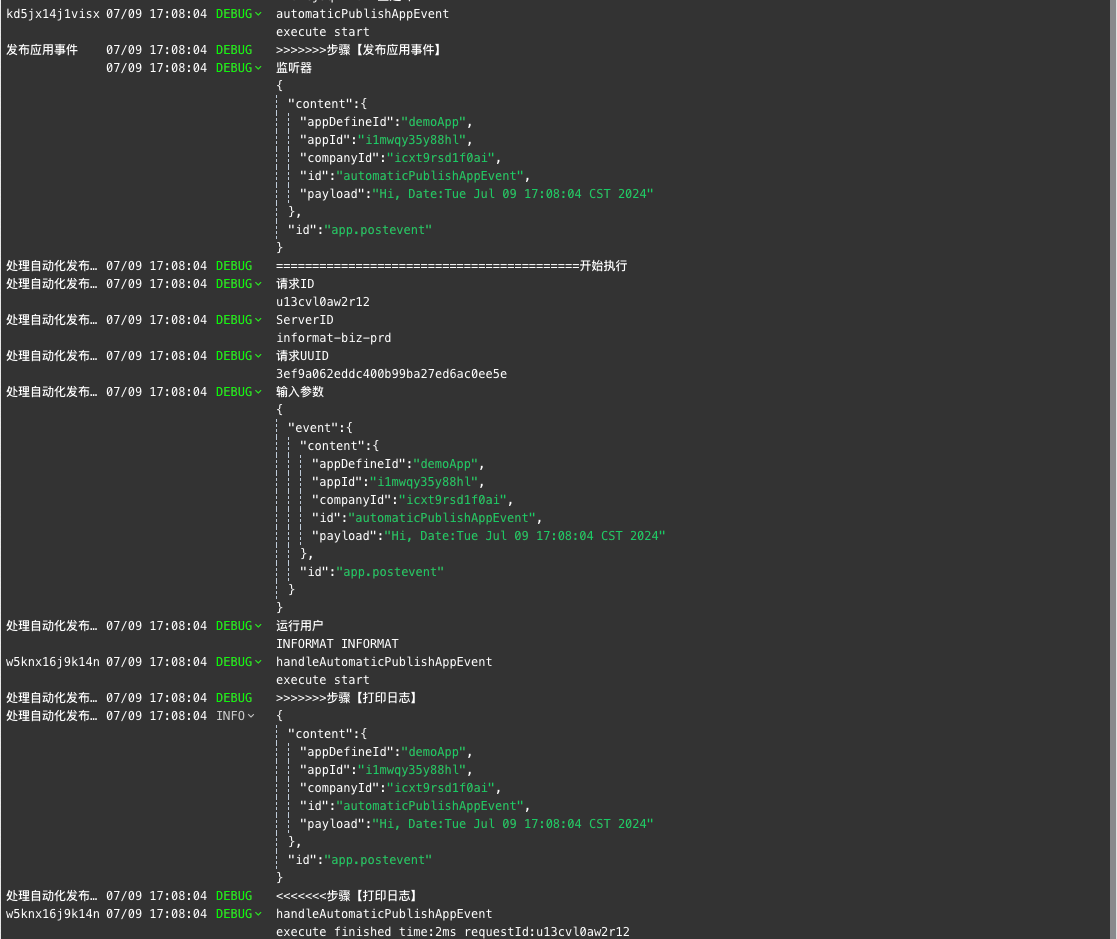Collapse the 'execute finished' handleAutomaticPublishAppEvent entry chevron
Image resolution: width=1117 pixels, height=939 pixels.
(259, 914)
